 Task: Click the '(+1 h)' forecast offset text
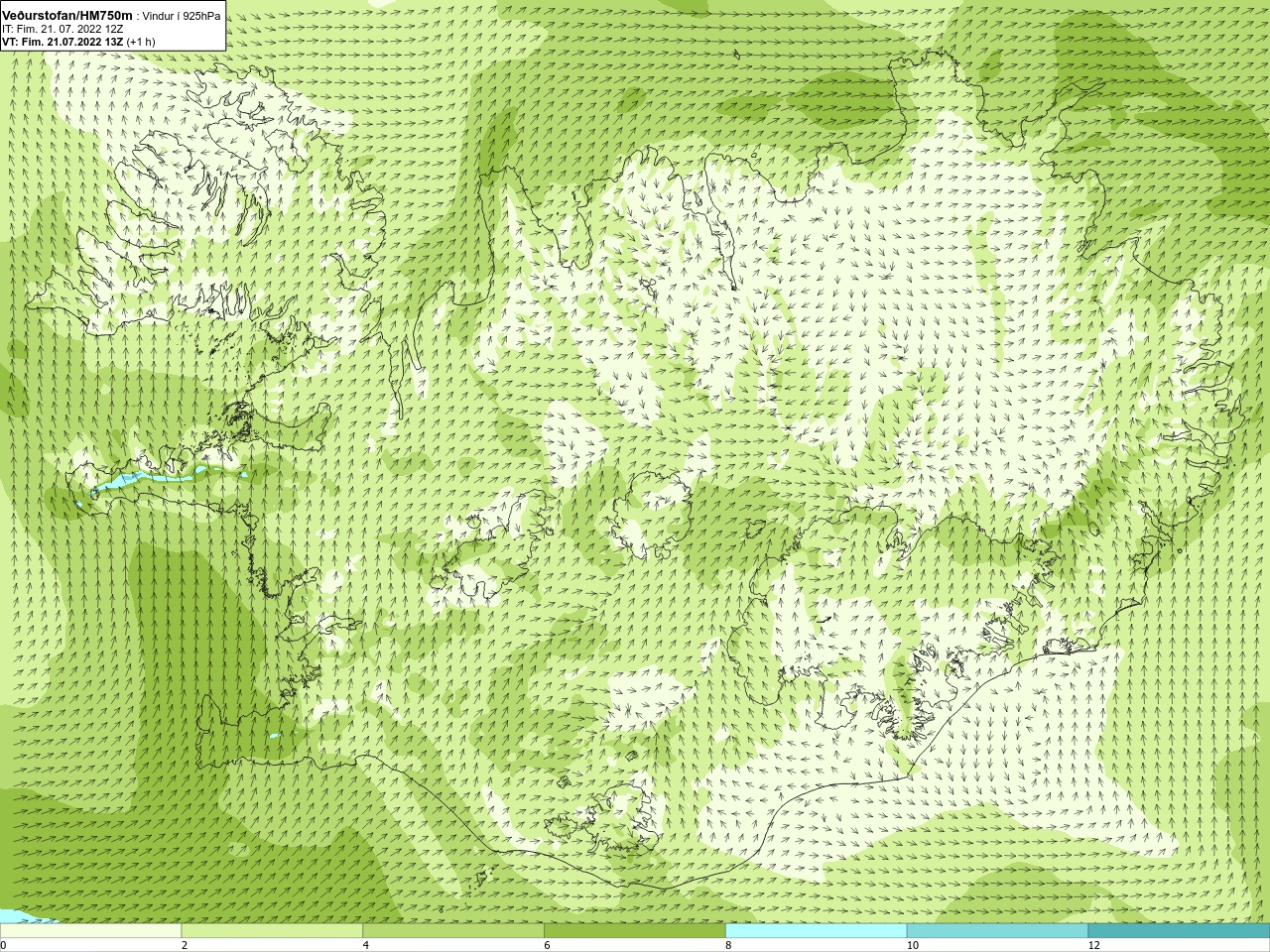[141, 42]
